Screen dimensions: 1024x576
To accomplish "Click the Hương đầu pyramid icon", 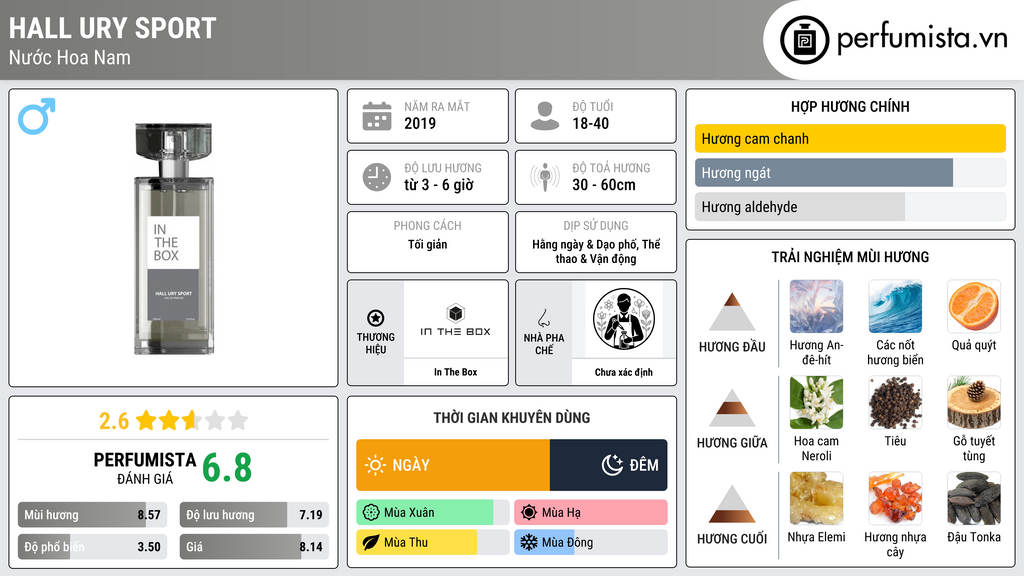I will point(732,312).
